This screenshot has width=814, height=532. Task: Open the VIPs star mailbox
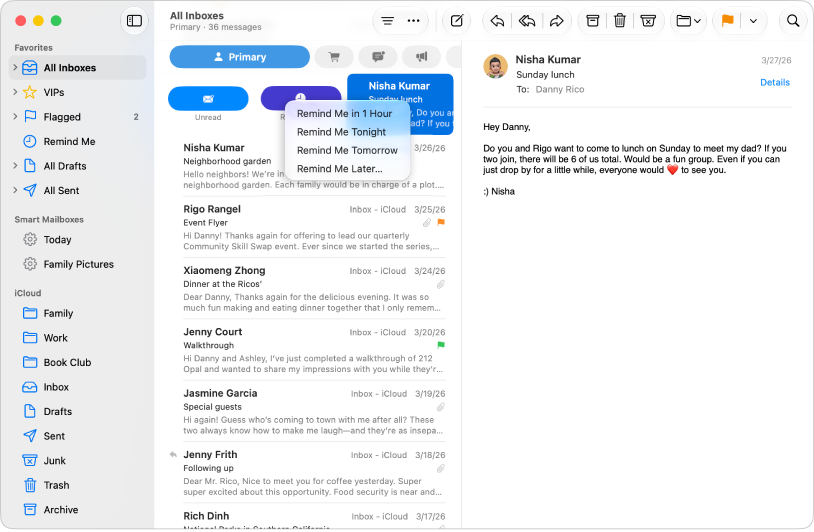[x=78, y=92]
